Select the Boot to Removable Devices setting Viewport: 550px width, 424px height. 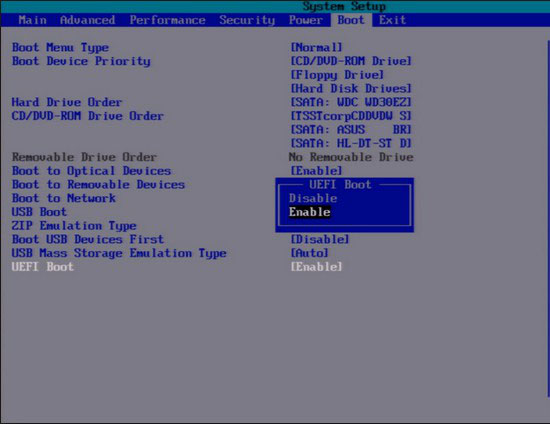(98, 184)
